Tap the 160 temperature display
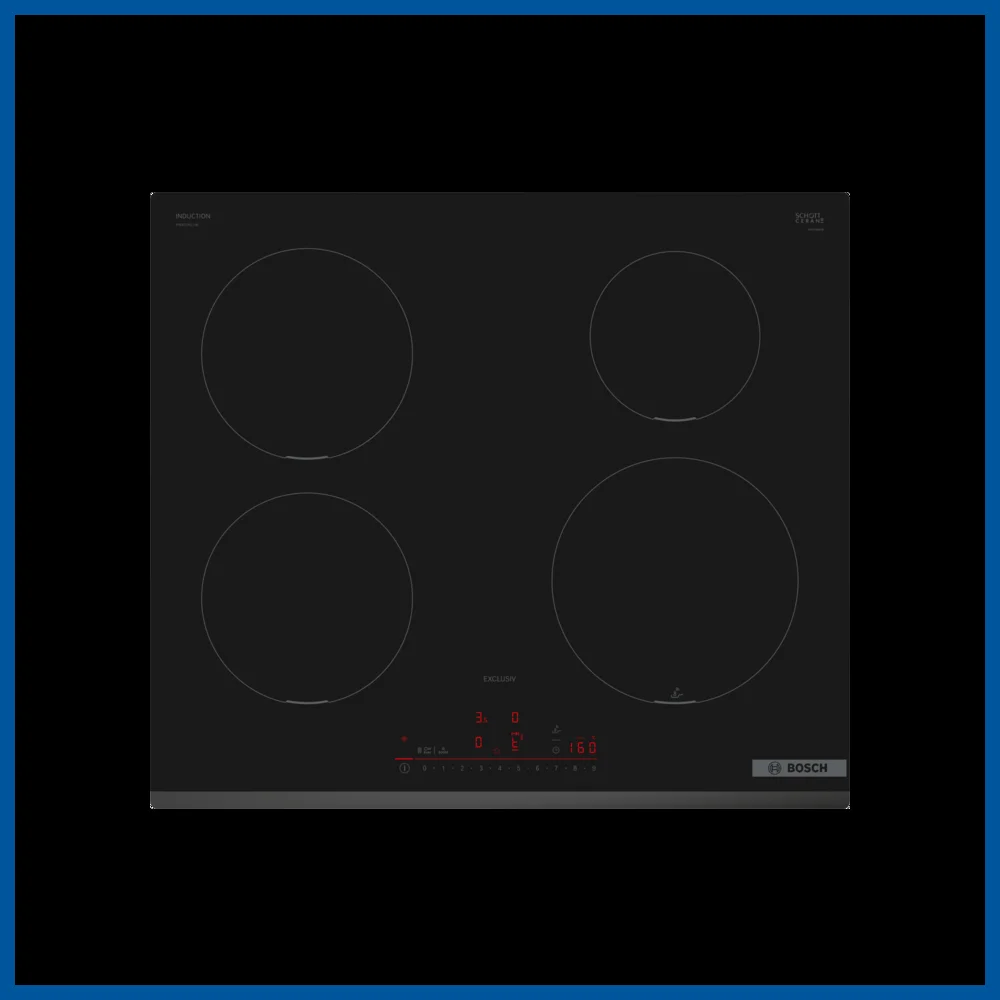The image size is (1000, 1000). click(582, 747)
